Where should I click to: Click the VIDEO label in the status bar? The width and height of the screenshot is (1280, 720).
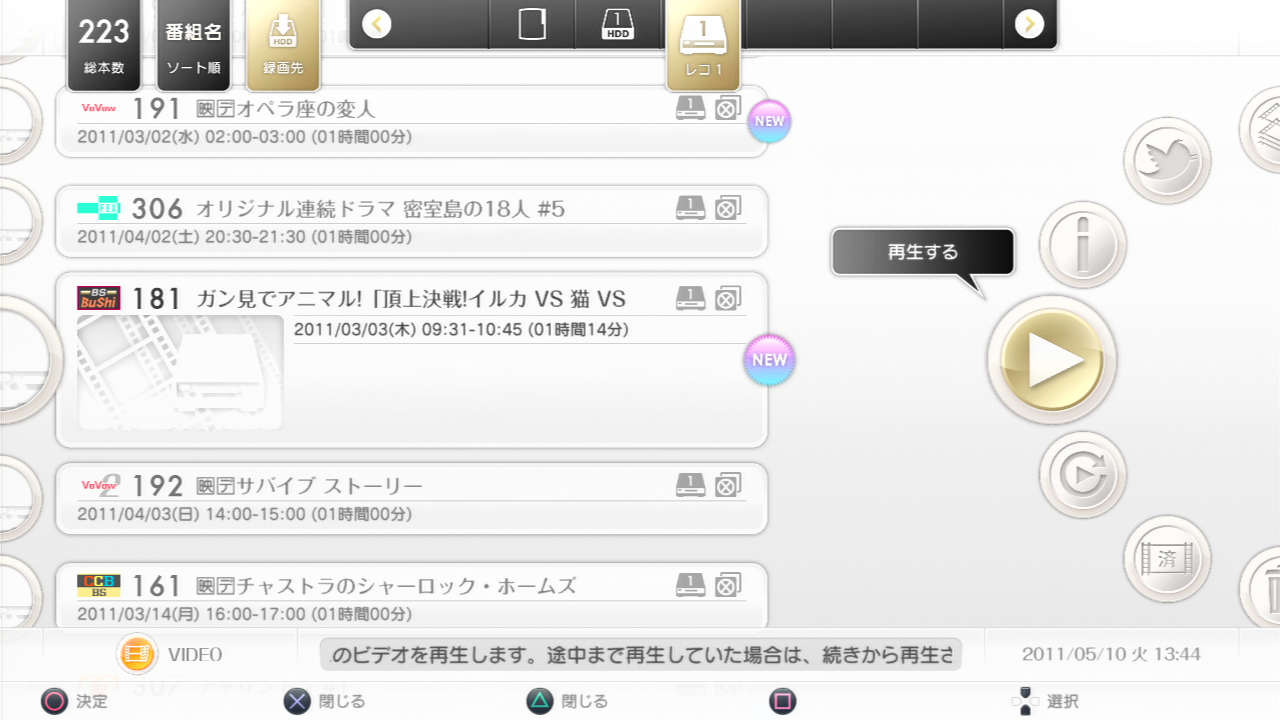195,655
